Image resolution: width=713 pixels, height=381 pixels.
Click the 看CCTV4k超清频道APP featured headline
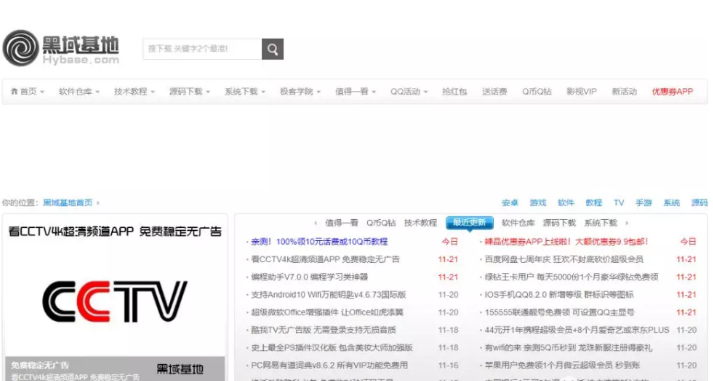click(x=115, y=231)
